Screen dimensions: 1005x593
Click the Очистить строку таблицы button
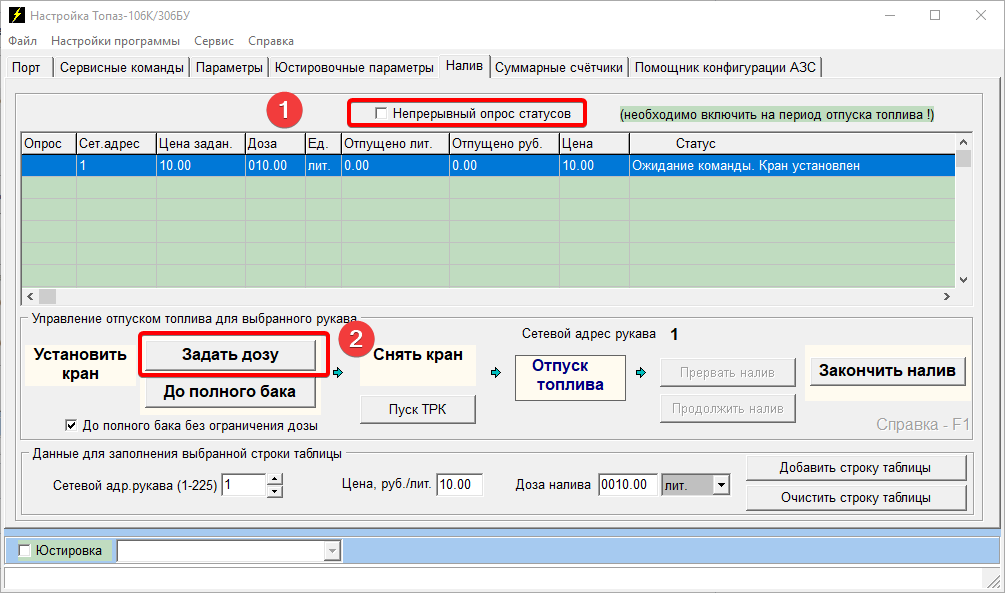(856, 497)
